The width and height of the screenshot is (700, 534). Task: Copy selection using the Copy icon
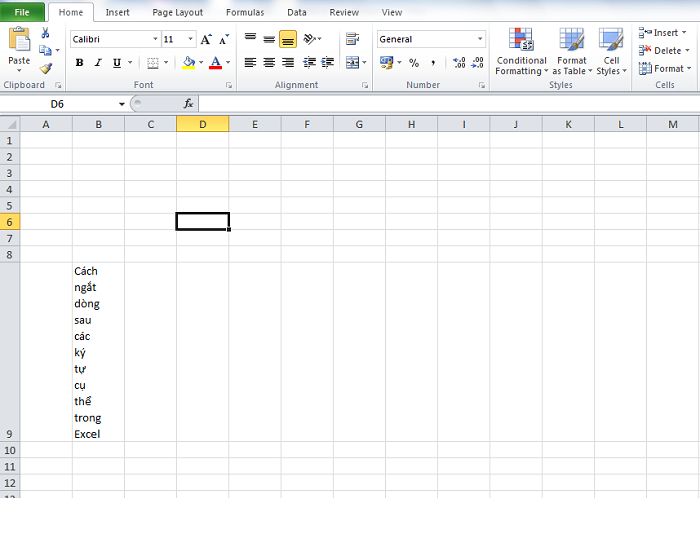coord(45,50)
